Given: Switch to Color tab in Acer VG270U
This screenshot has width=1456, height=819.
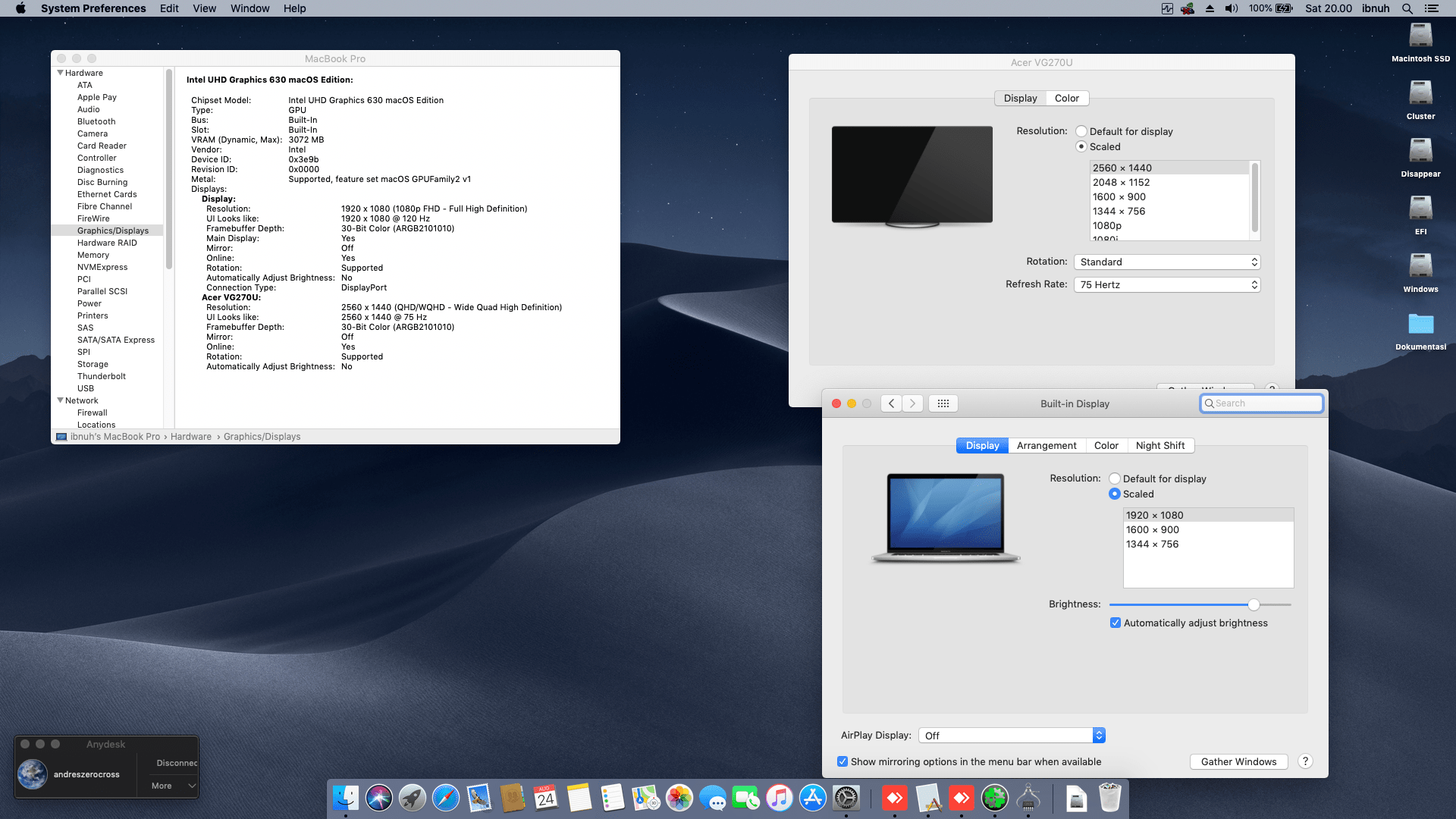Looking at the screenshot, I should 1067,98.
